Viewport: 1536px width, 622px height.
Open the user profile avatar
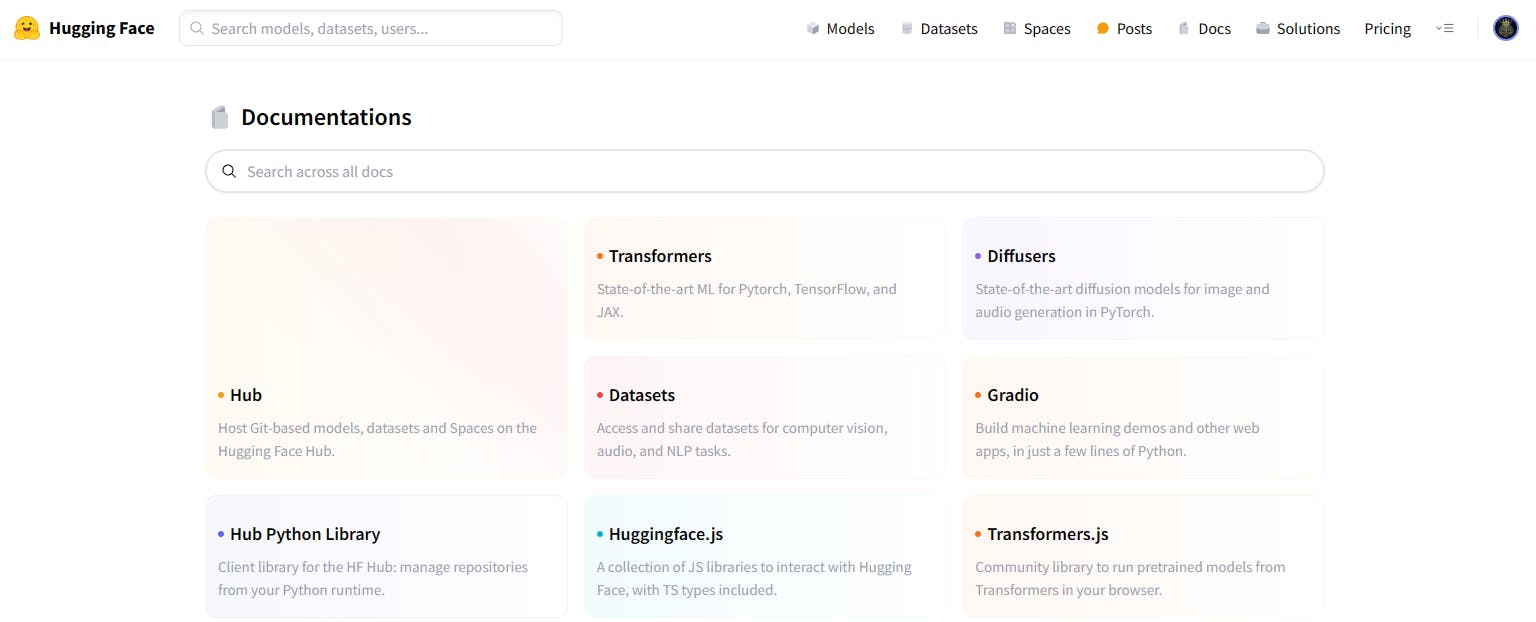click(x=1506, y=28)
